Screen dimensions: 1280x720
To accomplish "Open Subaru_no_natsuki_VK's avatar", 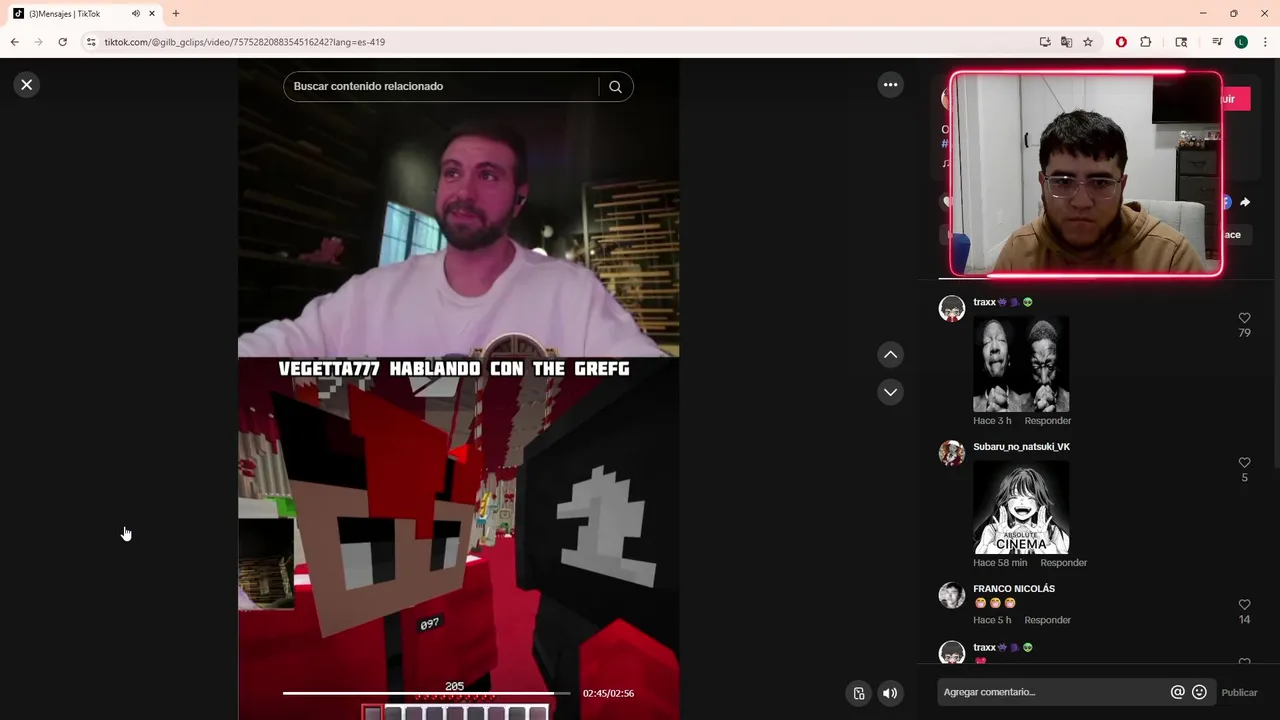I will point(951,453).
